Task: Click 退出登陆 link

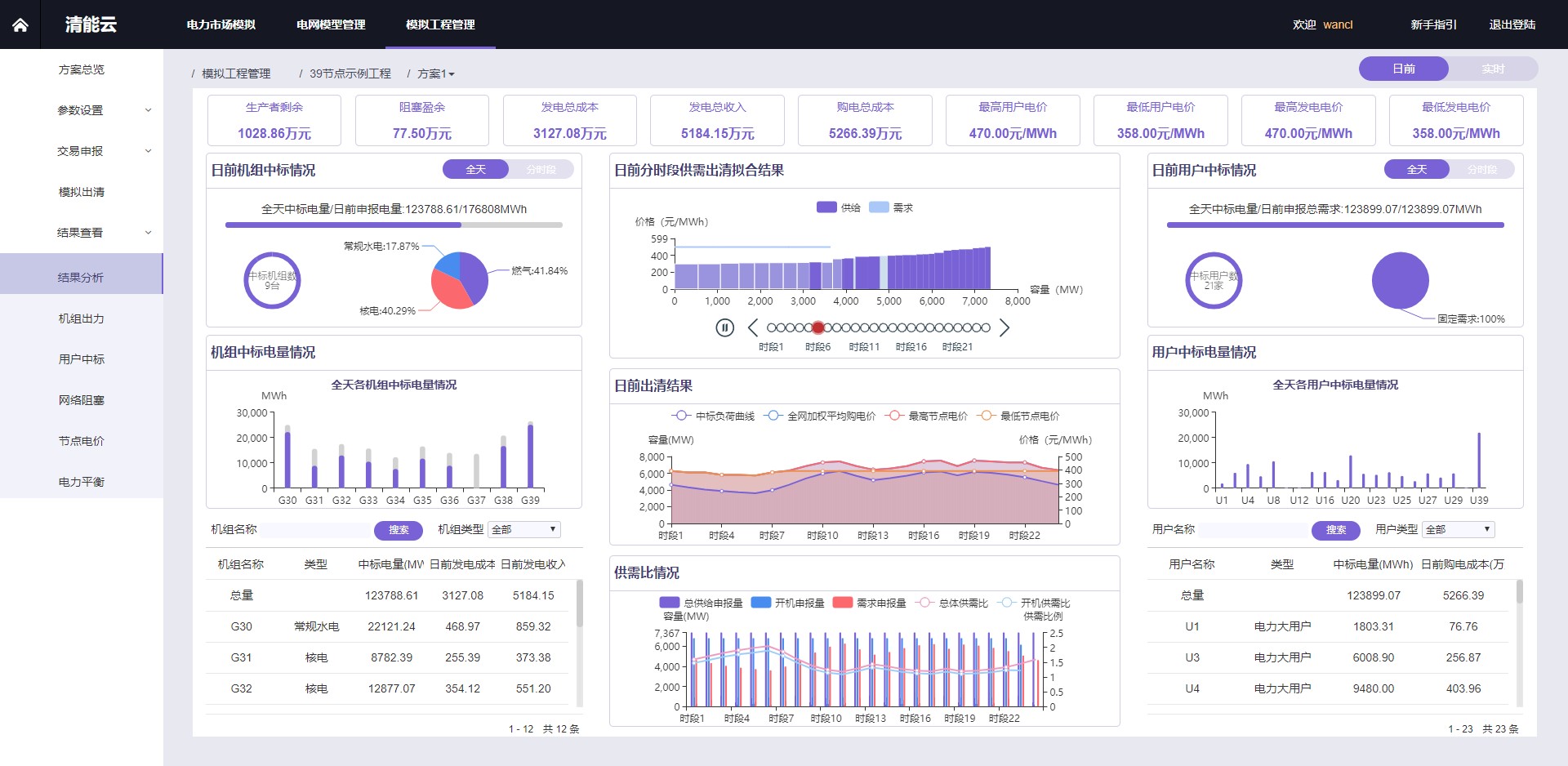Action: [1512, 24]
